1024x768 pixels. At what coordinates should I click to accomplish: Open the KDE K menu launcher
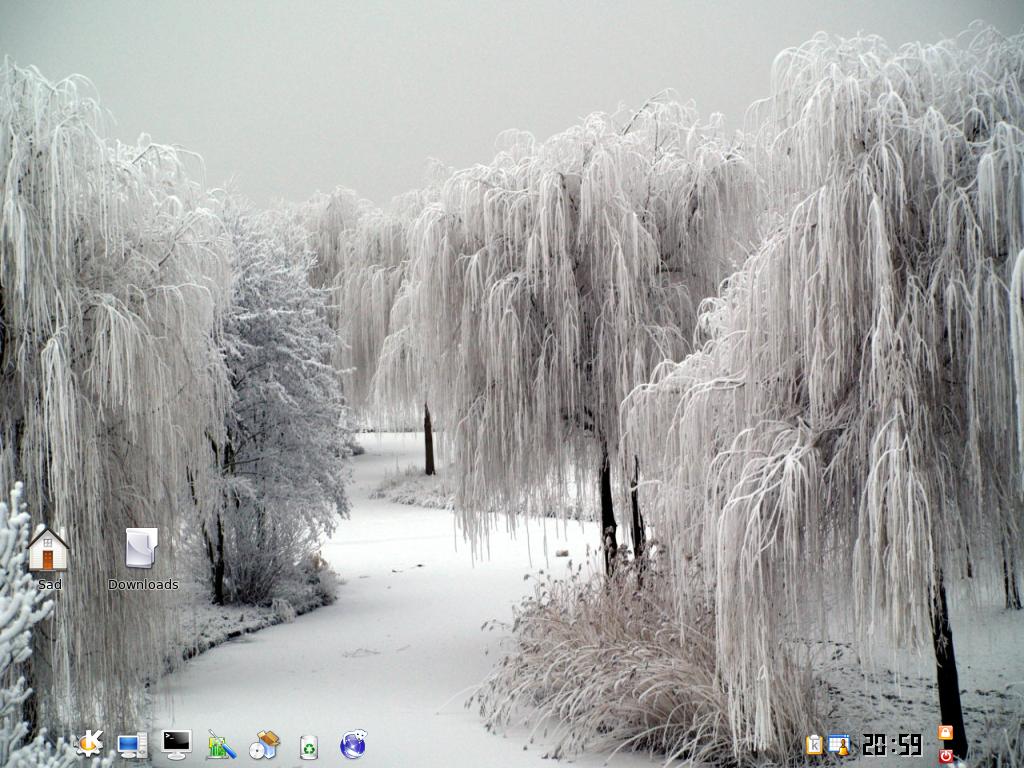[89, 744]
